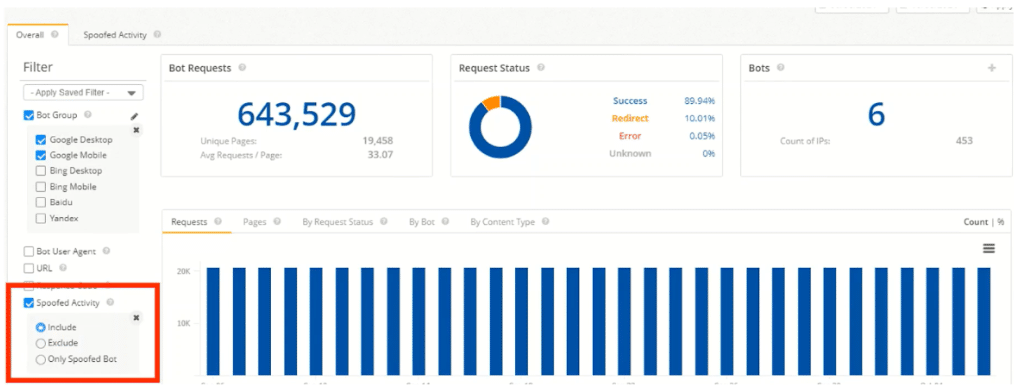Screen dimensions: 1014x387
Task: Click the large 6 bots count
Action: pos(876,115)
